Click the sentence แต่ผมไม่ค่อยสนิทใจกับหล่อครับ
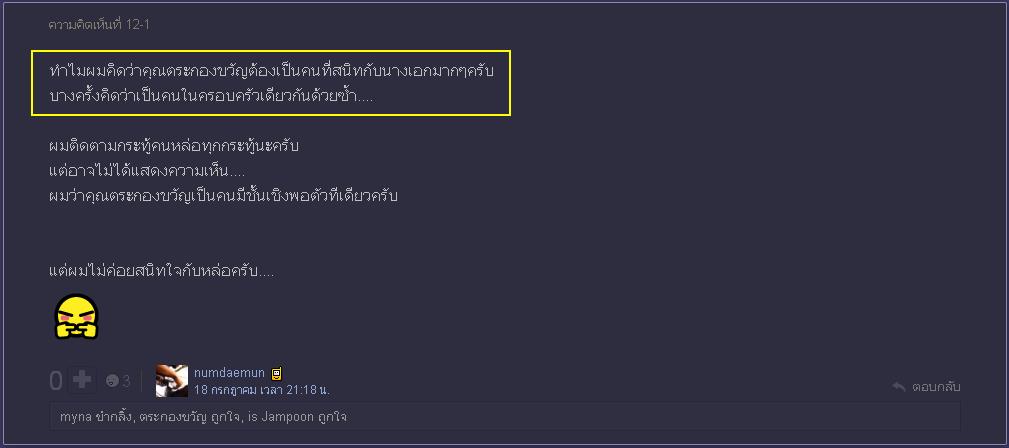1009x448 pixels. click(161, 271)
